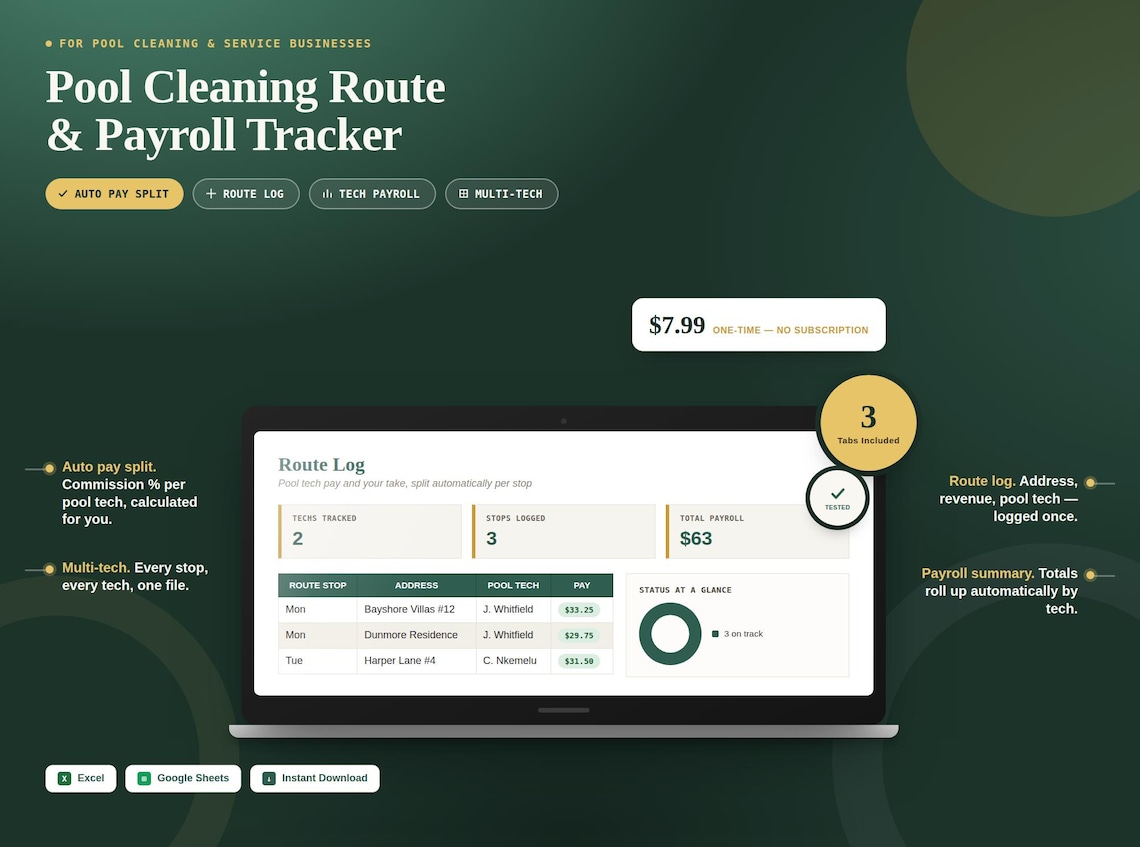Click the 3 Tabs Included circle badge

[868, 423]
